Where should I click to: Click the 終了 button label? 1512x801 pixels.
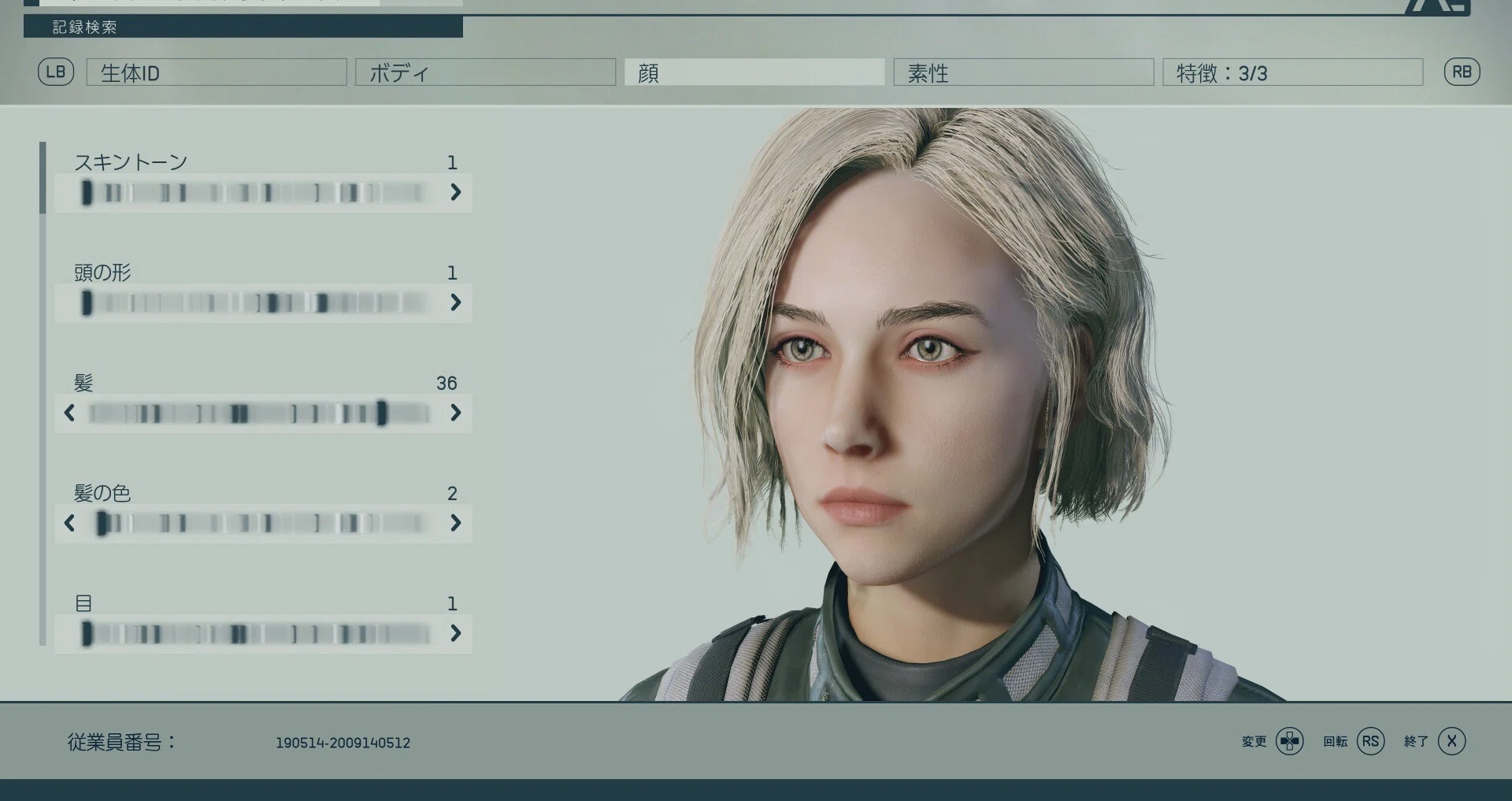[1416, 741]
